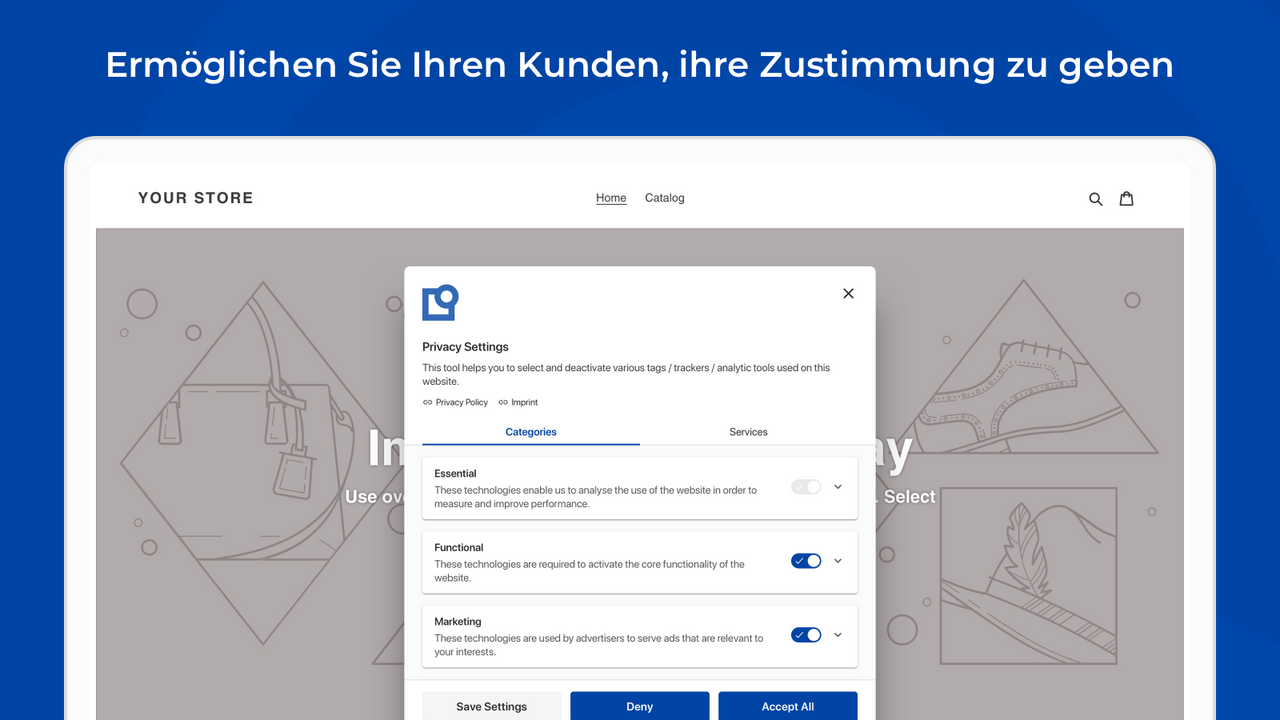
Task: Click the Marketing description about advertisers
Action: [598, 645]
